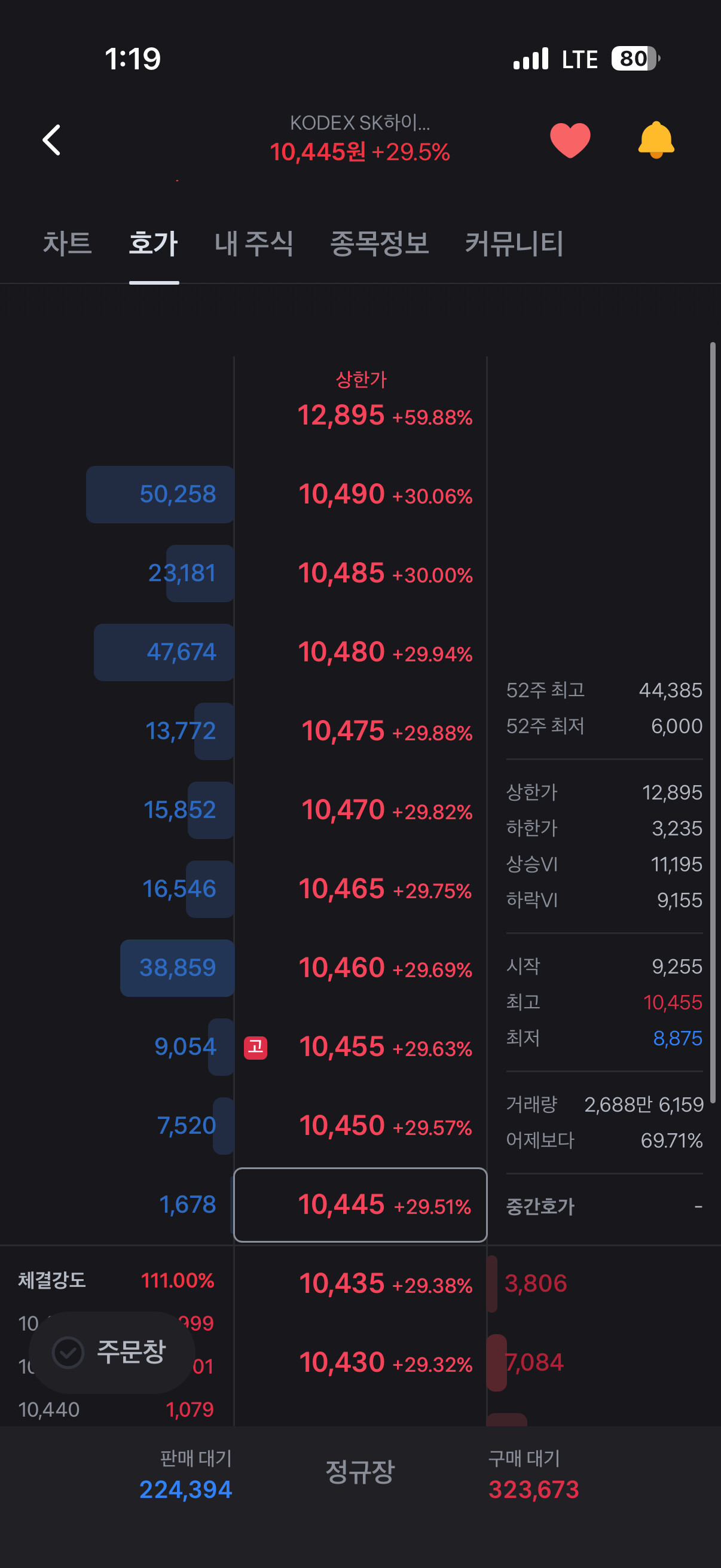Toggle the red heart favorite icon
The width and height of the screenshot is (721, 1568).
click(570, 140)
